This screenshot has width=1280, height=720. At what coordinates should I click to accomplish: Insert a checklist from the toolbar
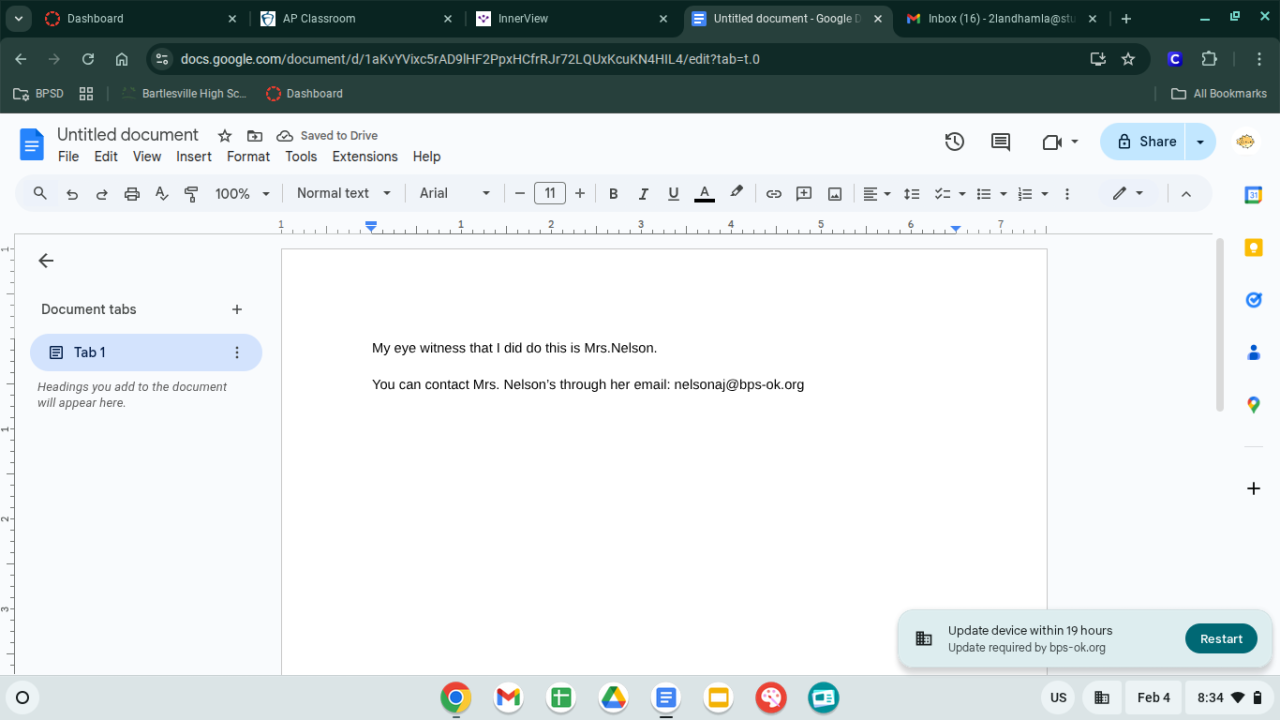tap(941, 194)
